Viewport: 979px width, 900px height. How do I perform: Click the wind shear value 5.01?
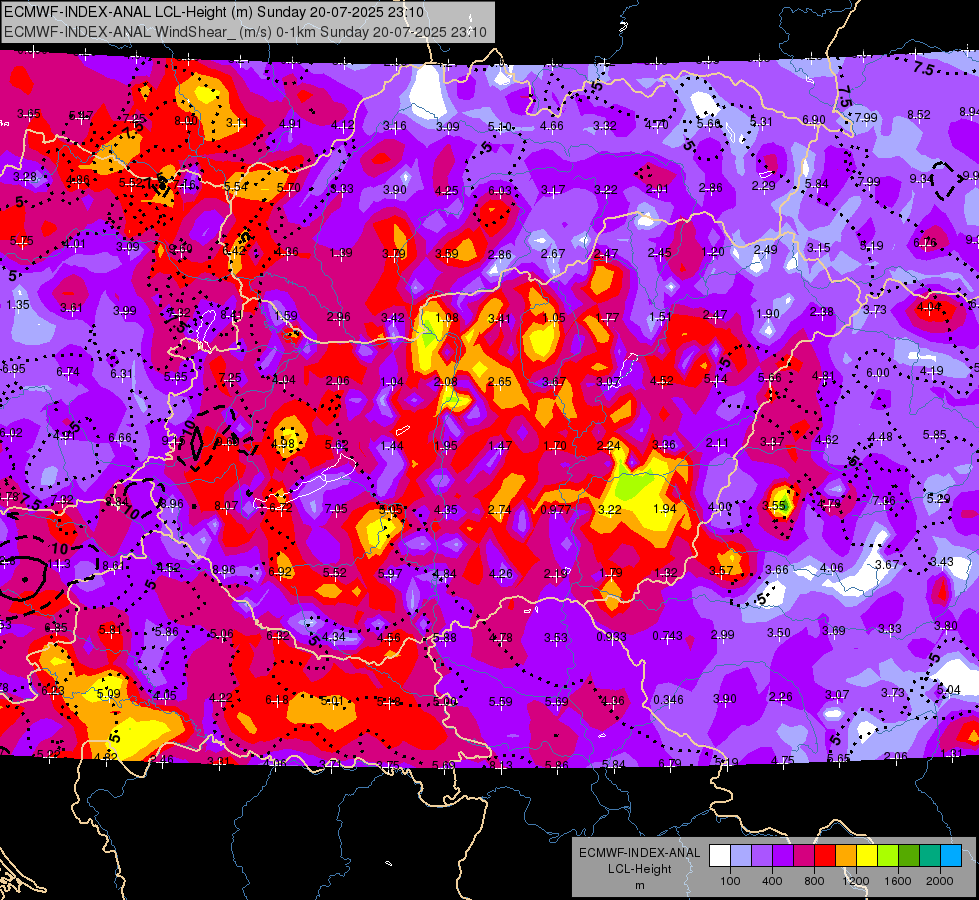coord(332,701)
